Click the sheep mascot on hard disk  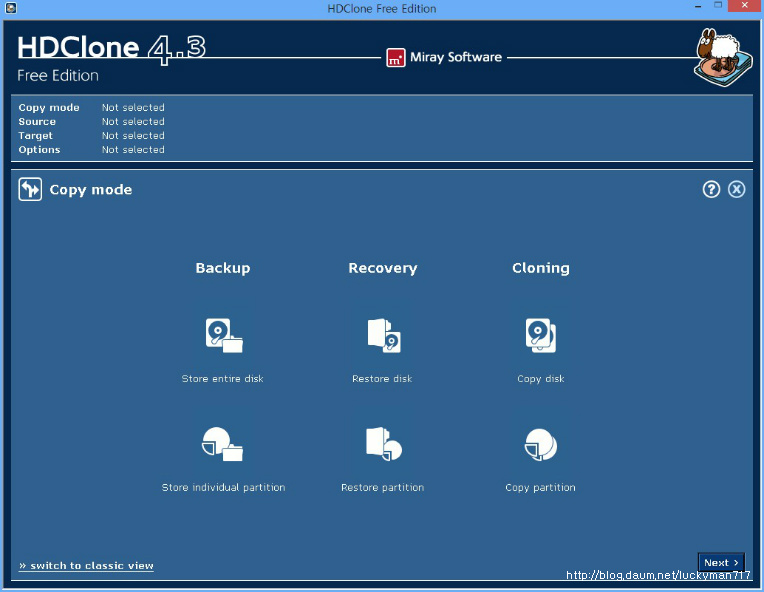point(723,57)
